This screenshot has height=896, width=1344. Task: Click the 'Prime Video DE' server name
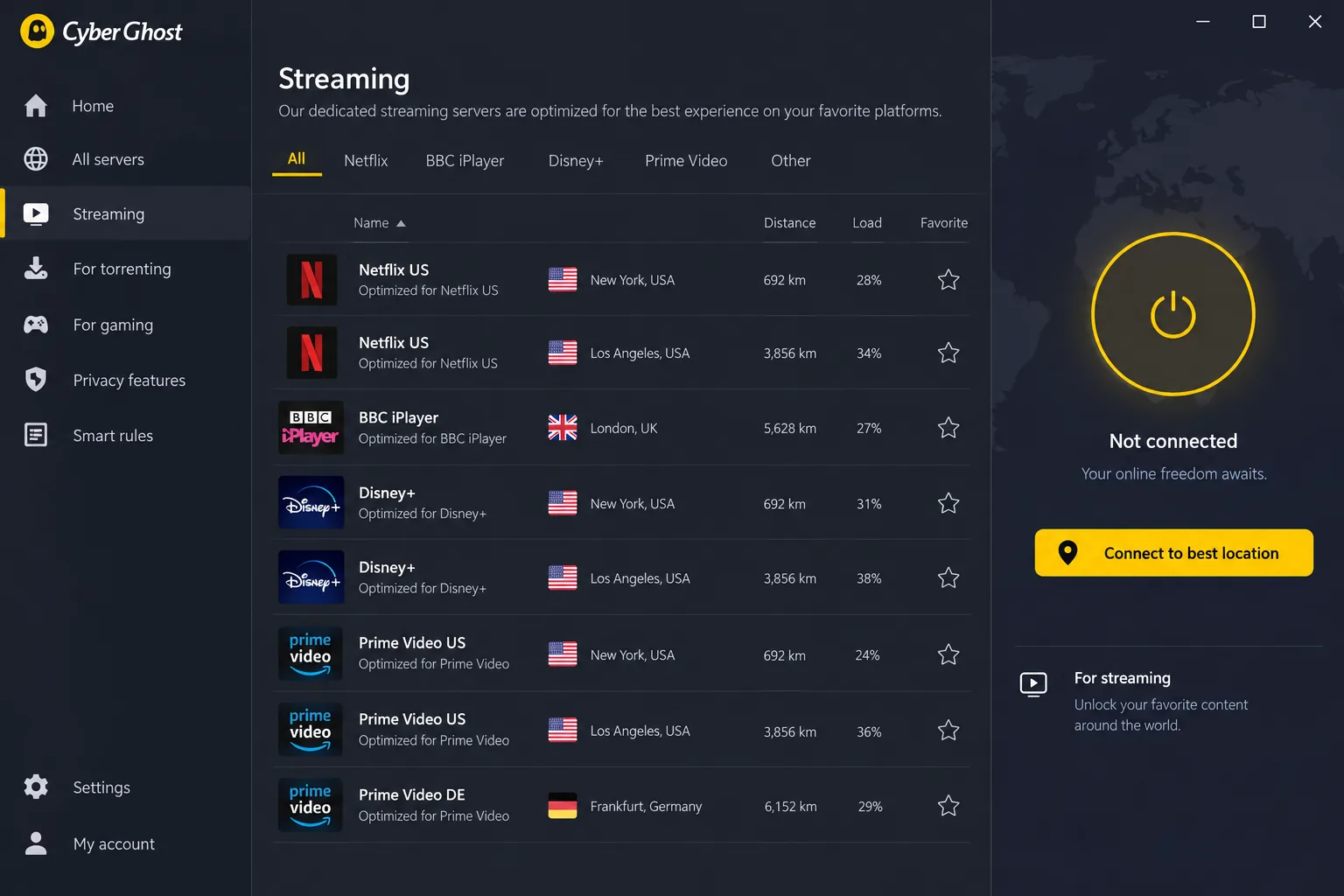412,794
